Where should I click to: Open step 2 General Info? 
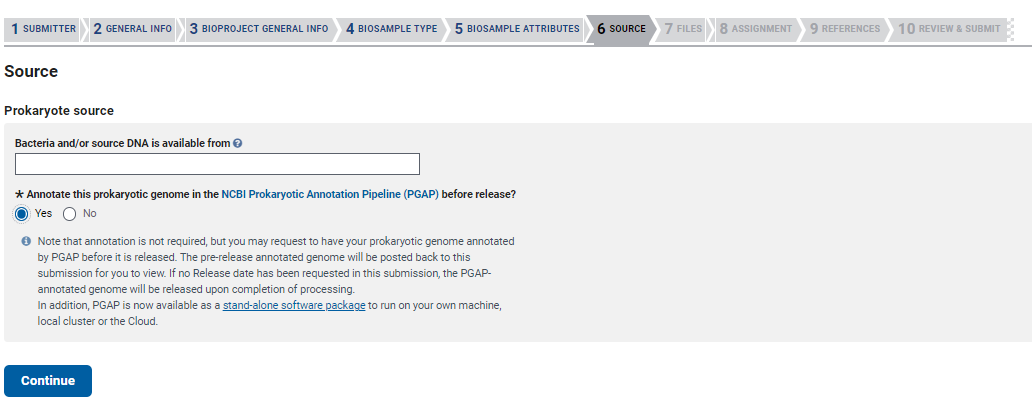[x=132, y=29]
